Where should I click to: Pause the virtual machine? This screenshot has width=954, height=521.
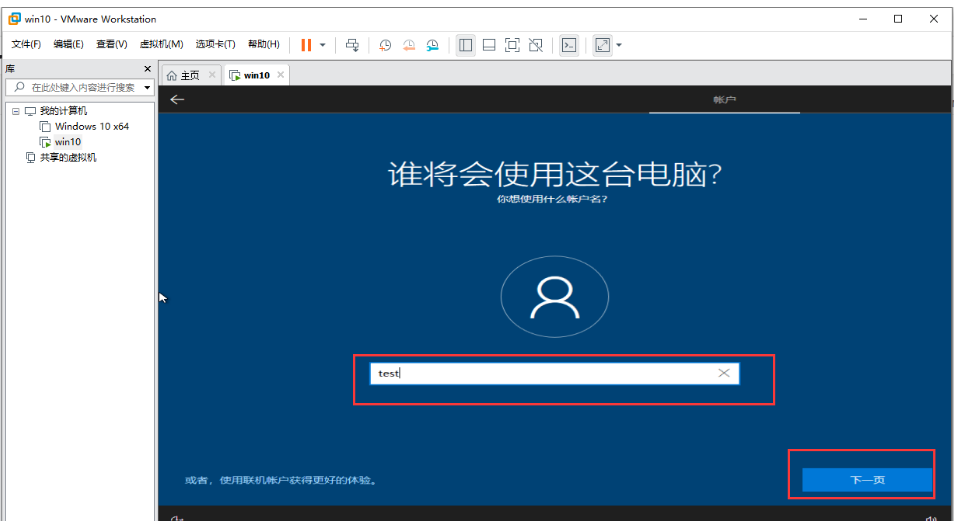[x=306, y=45]
